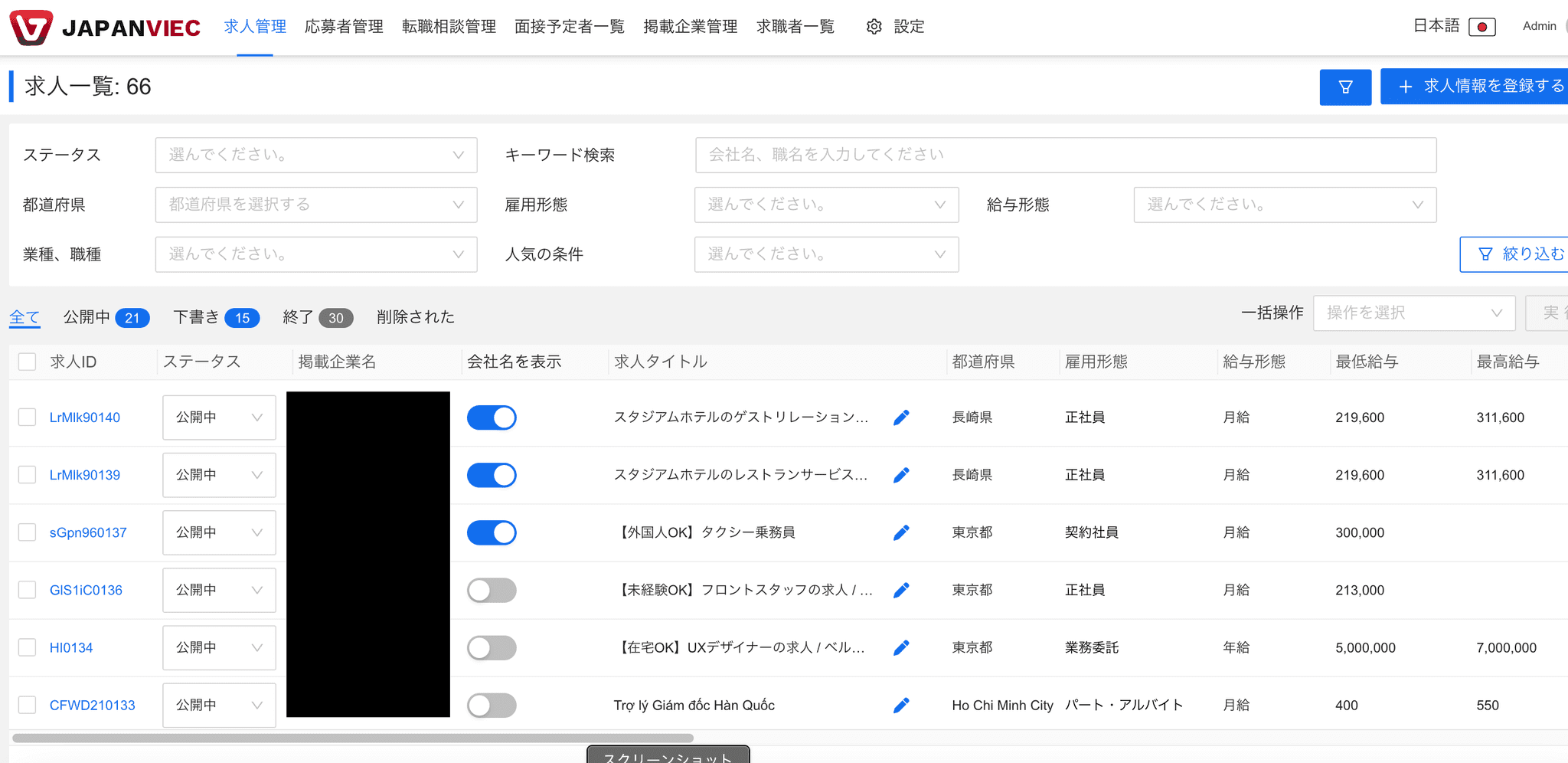Open the ステータス filter dropdown
Image resolution: width=1568 pixels, height=763 pixels.
315,155
